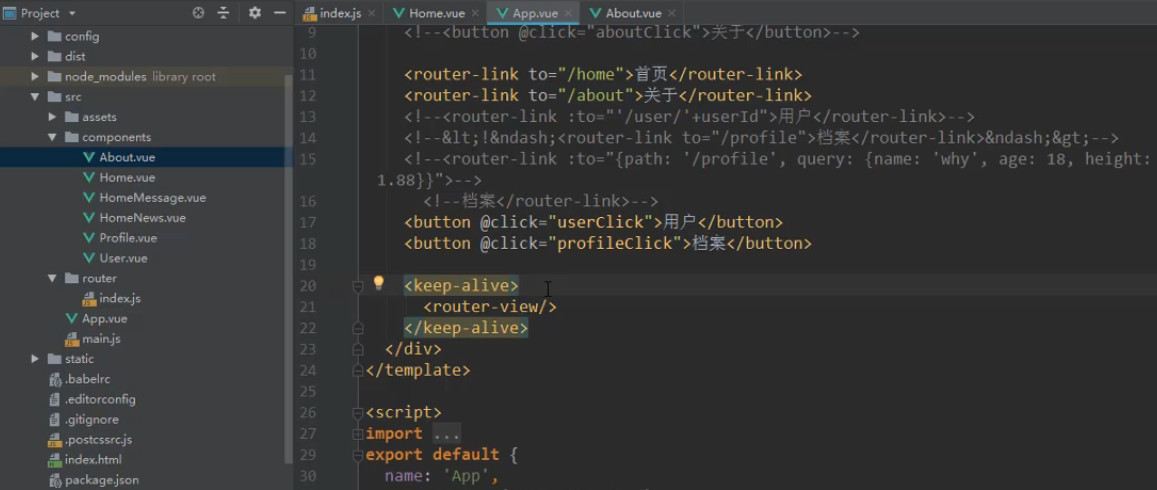This screenshot has height=490, width=1157.
Task: Expand collapsed imports at line 27
Action: (x=359, y=433)
